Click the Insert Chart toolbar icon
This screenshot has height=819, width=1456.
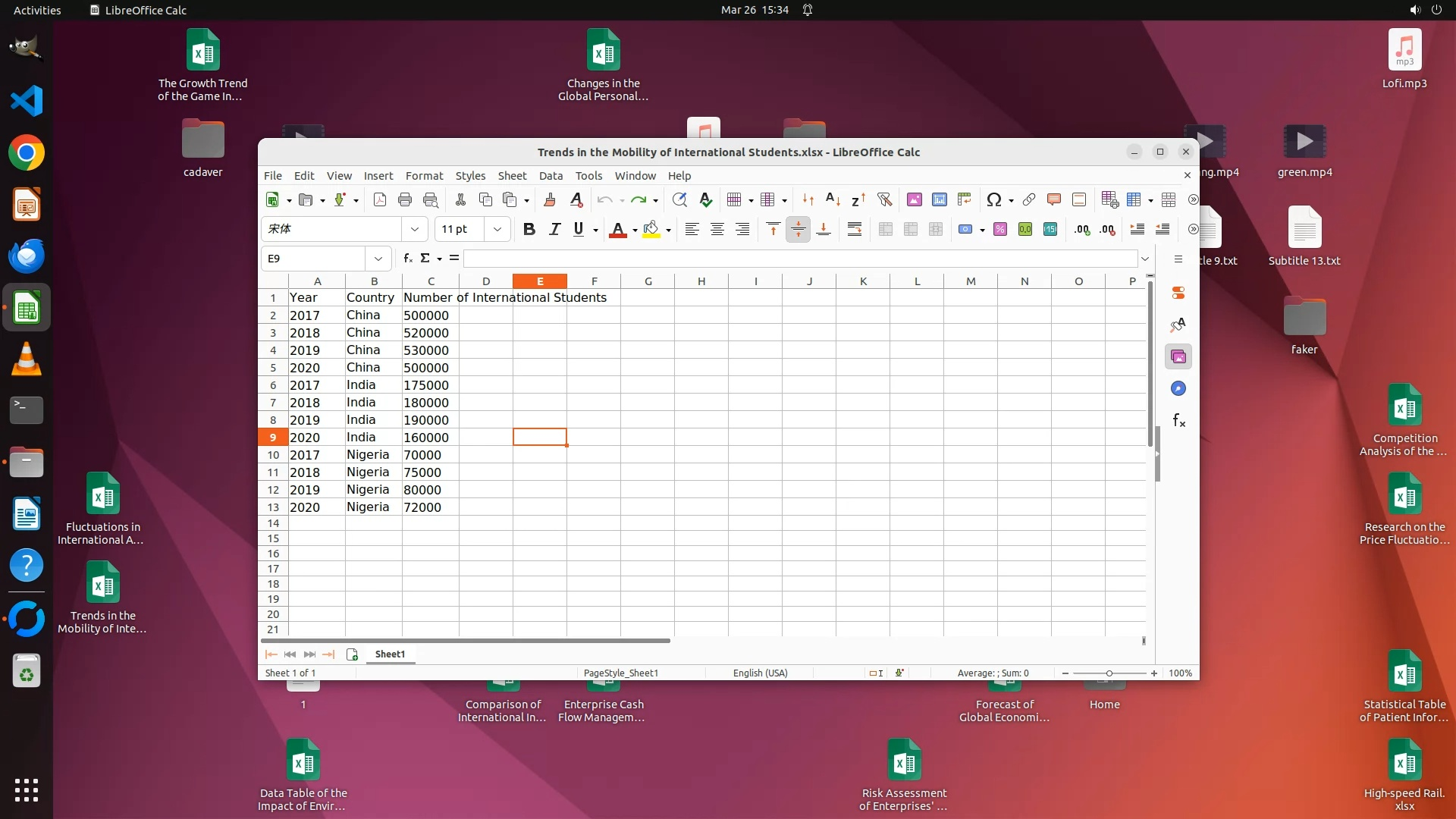coord(939,199)
